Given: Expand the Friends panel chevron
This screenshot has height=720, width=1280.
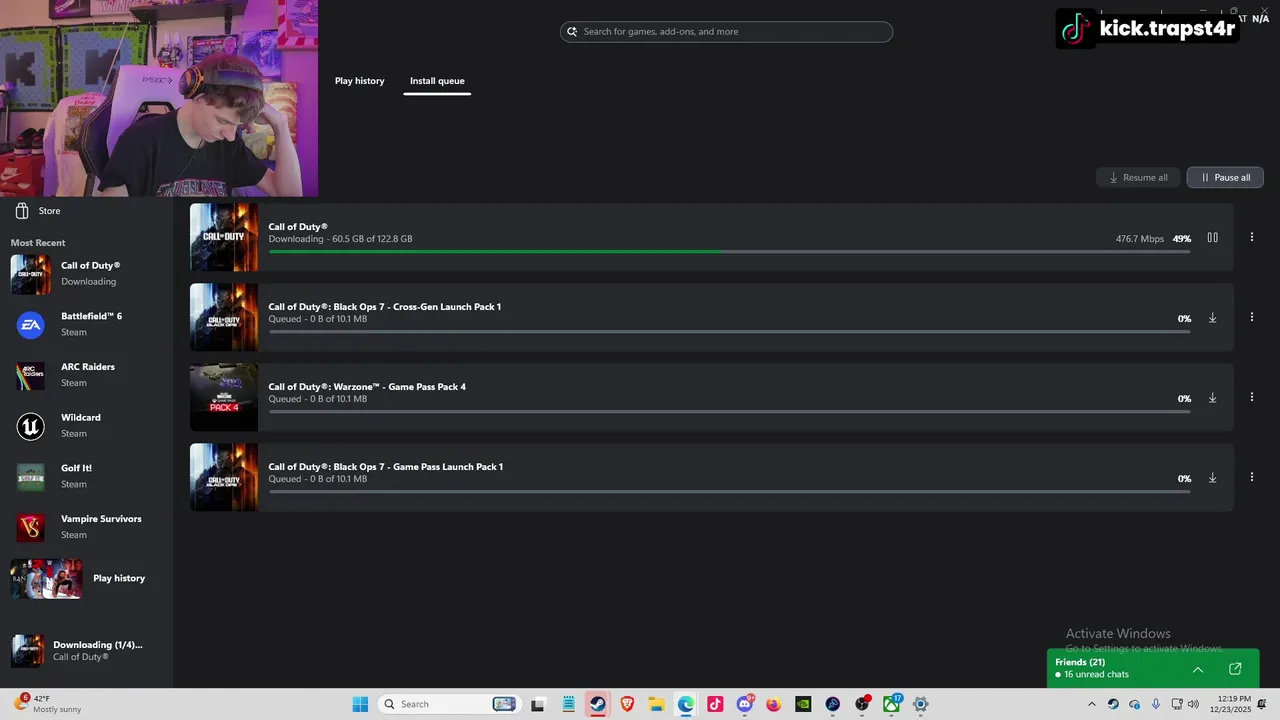Looking at the screenshot, I should 1198,669.
